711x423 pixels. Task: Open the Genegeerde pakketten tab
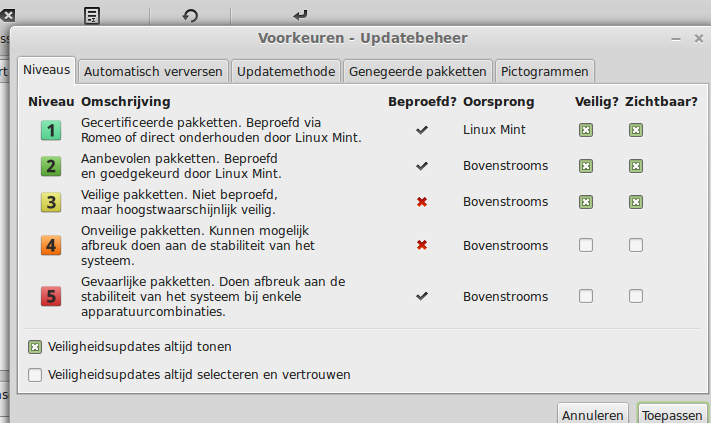coord(417,72)
